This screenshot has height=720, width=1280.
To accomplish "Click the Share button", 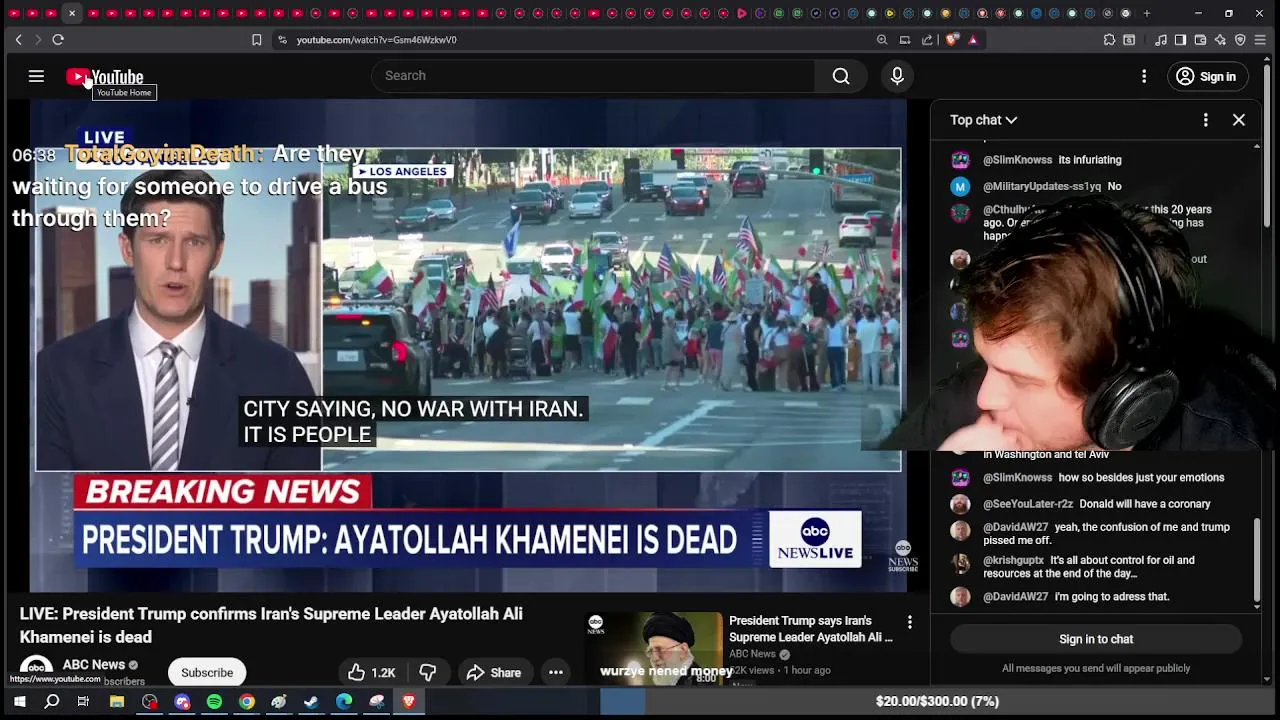I will tap(494, 673).
